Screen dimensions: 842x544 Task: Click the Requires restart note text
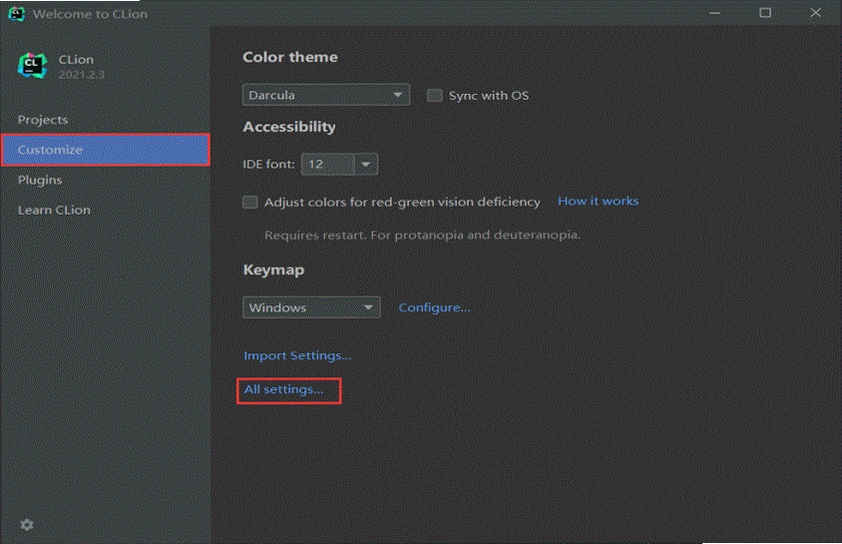click(x=422, y=235)
